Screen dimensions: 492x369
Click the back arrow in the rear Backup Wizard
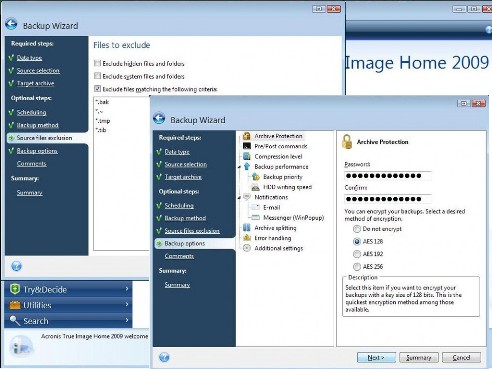click(11, 24)
